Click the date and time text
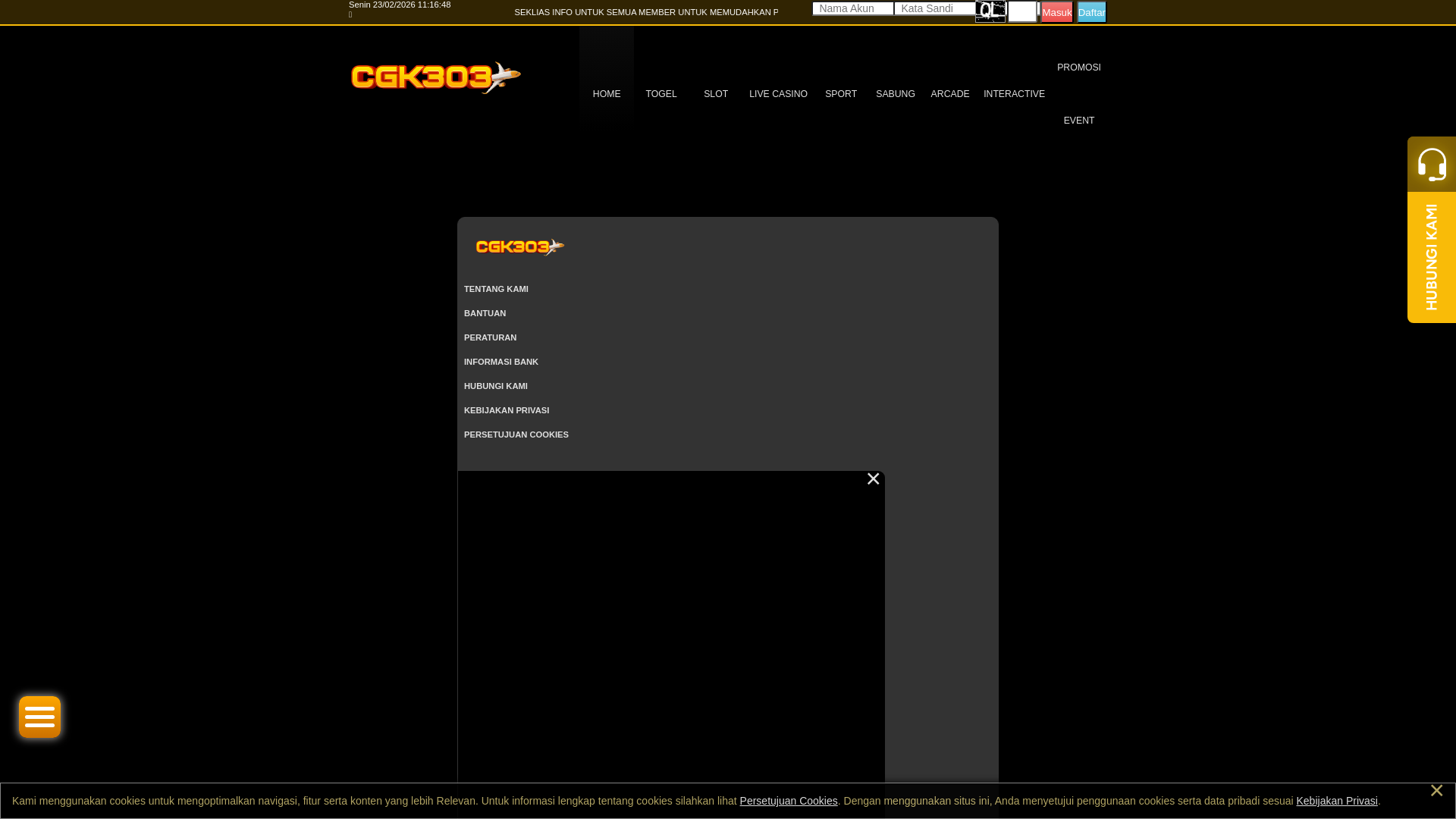Image resolution: width=1456 pixels, height=819 pixels. click(x=400, y=5)
